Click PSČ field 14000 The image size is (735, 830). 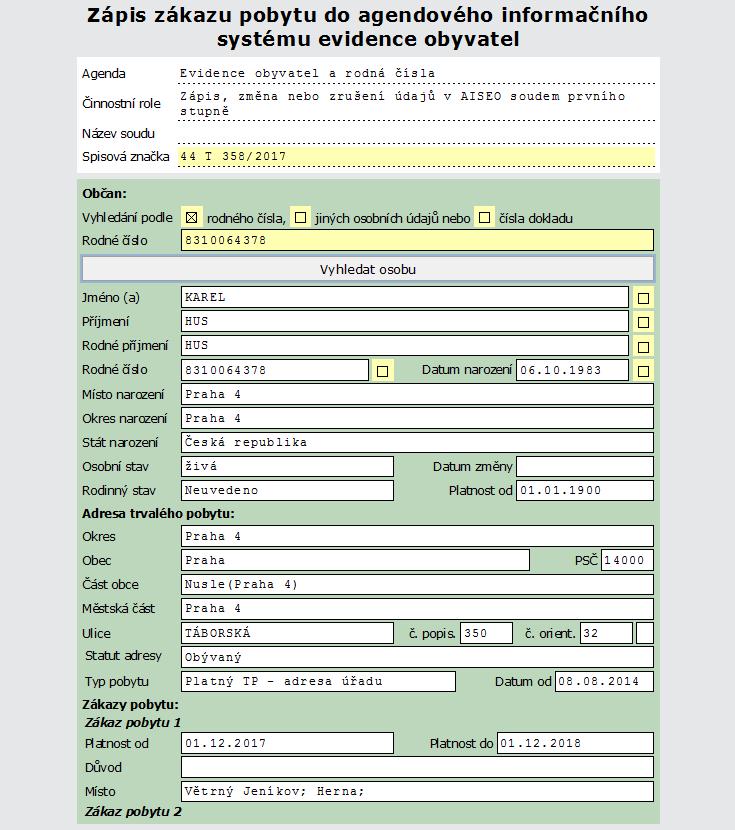627,560
